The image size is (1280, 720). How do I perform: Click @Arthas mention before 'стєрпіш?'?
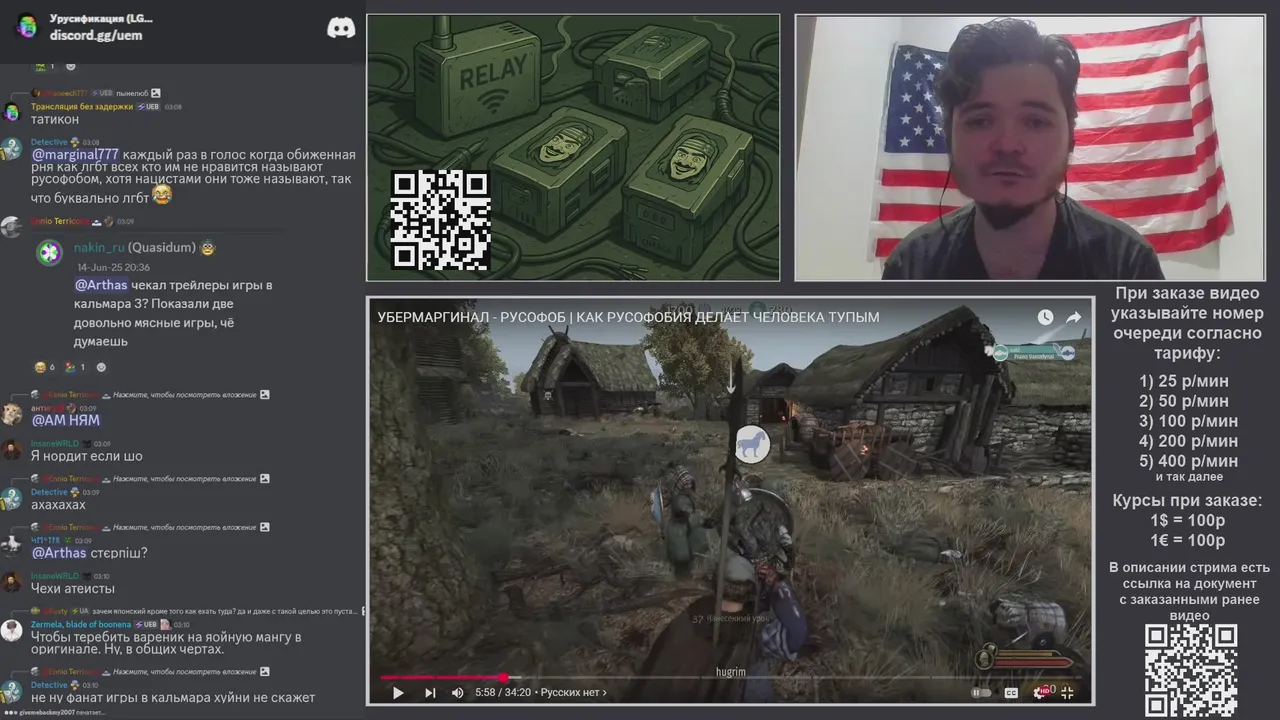coord(59,552)
